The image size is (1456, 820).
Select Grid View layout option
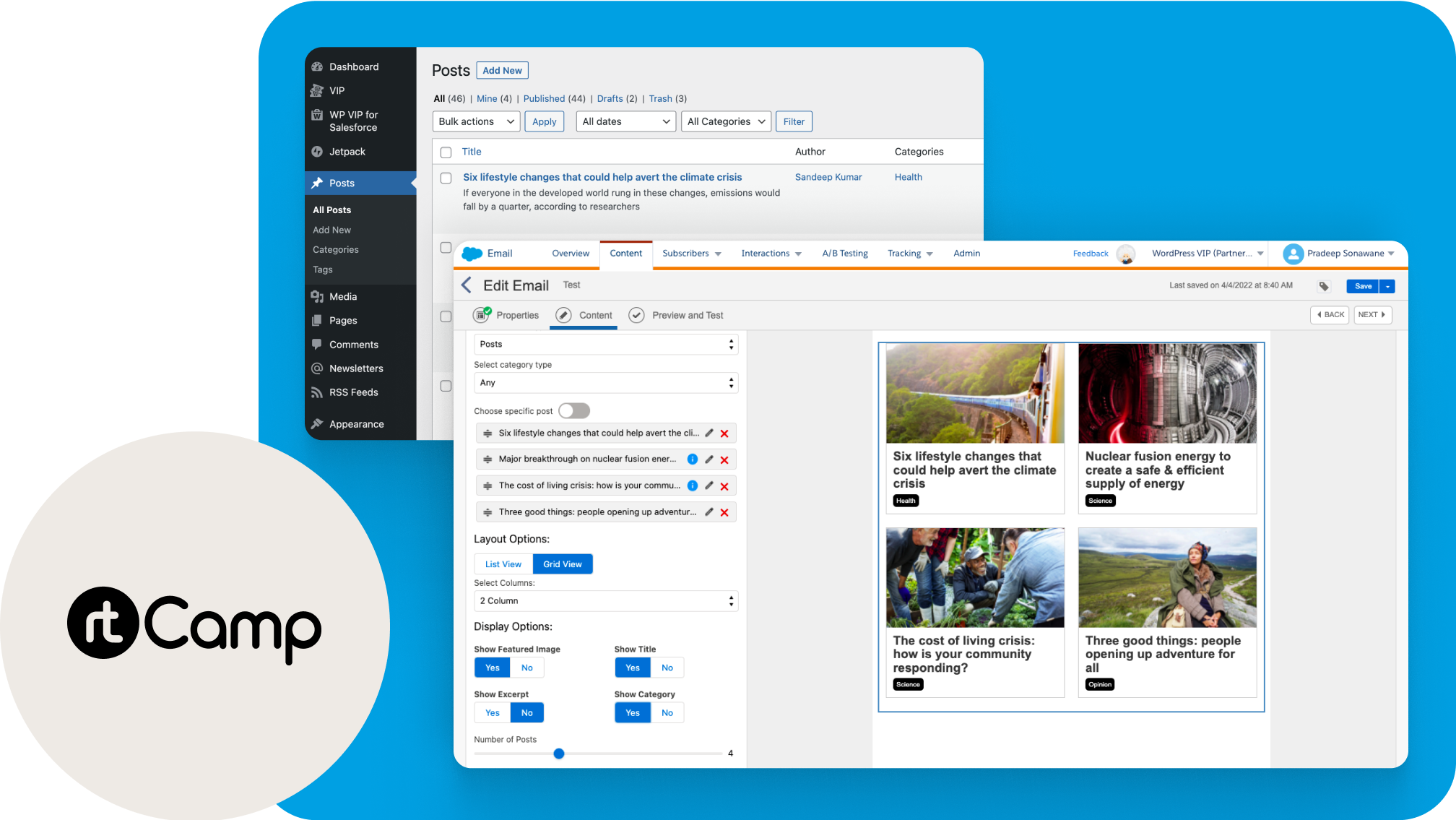tap(563, 564)
